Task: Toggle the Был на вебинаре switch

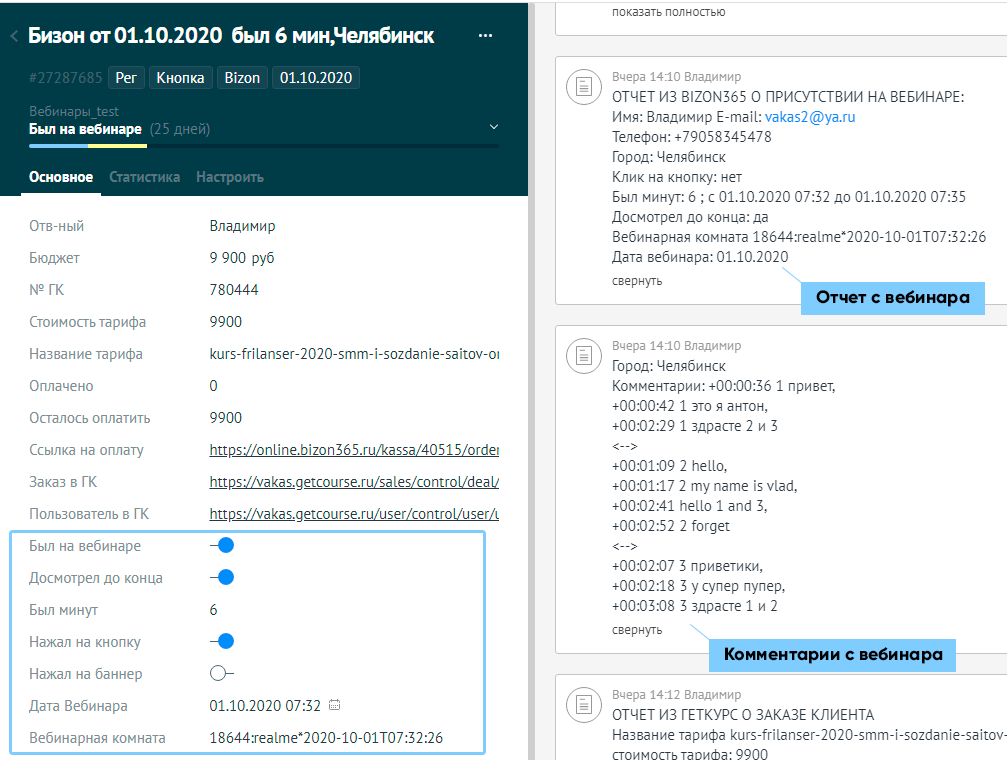Action: click(x=222, y=546)
